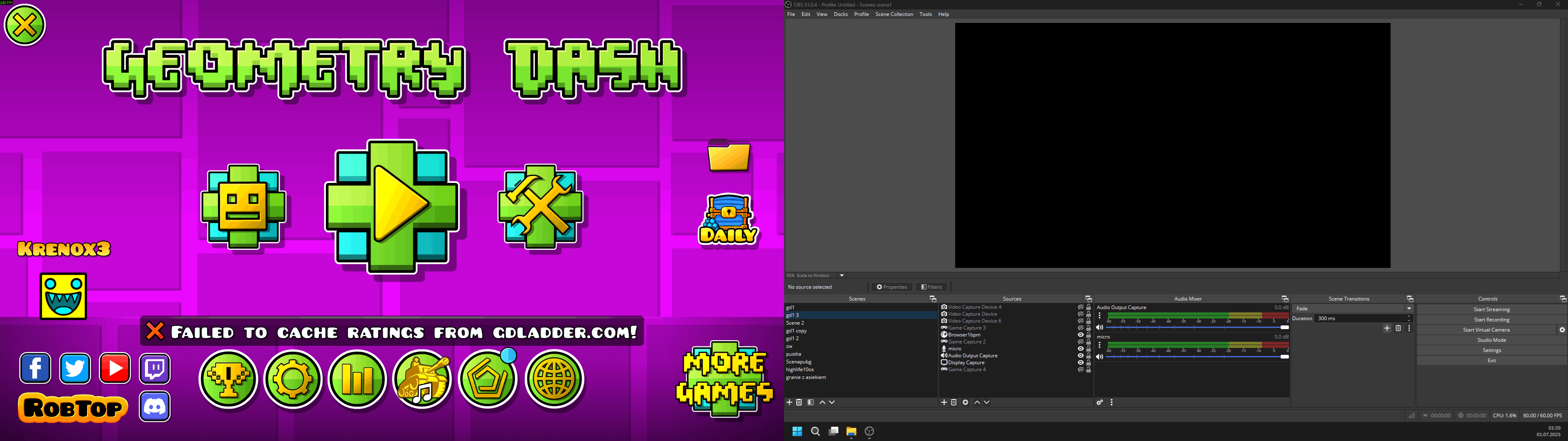Adjust the micro volume slider
The image size is (1568, 441).
(1197, 357)
